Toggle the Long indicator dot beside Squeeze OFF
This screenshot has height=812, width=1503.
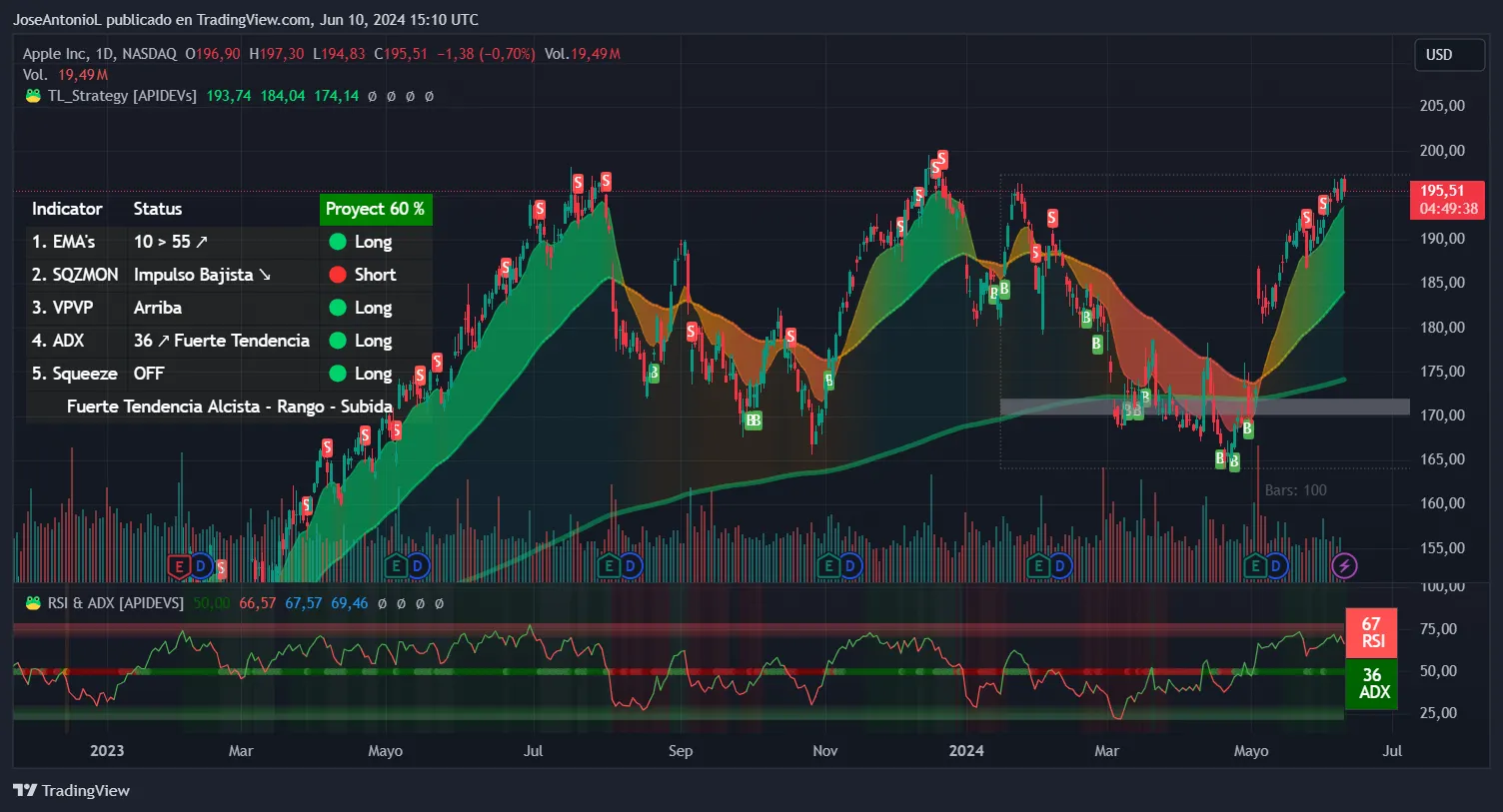[337, 373]
